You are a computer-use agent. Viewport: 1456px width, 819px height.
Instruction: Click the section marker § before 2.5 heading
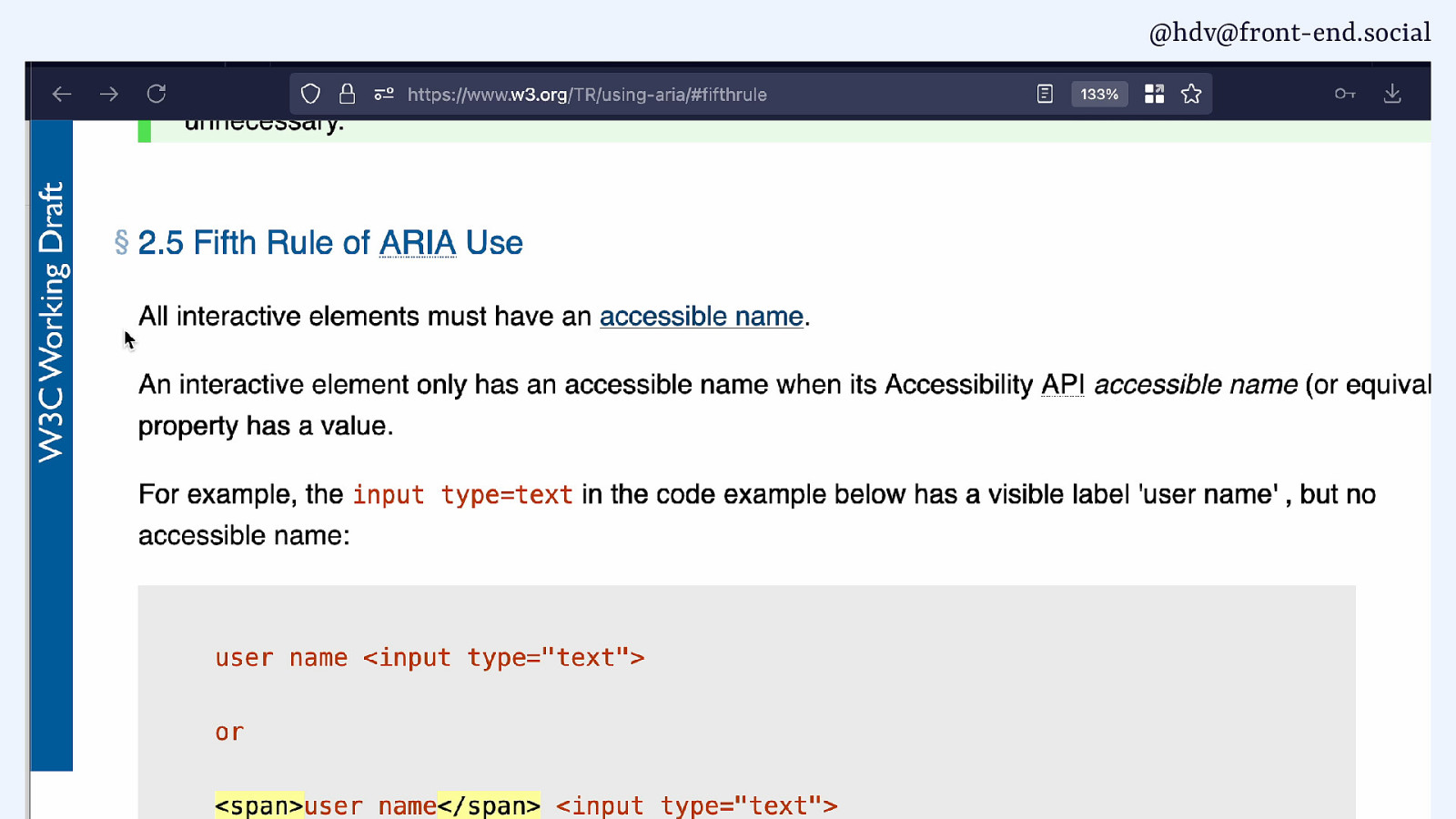pyautogui.click(x=122, y=242)
